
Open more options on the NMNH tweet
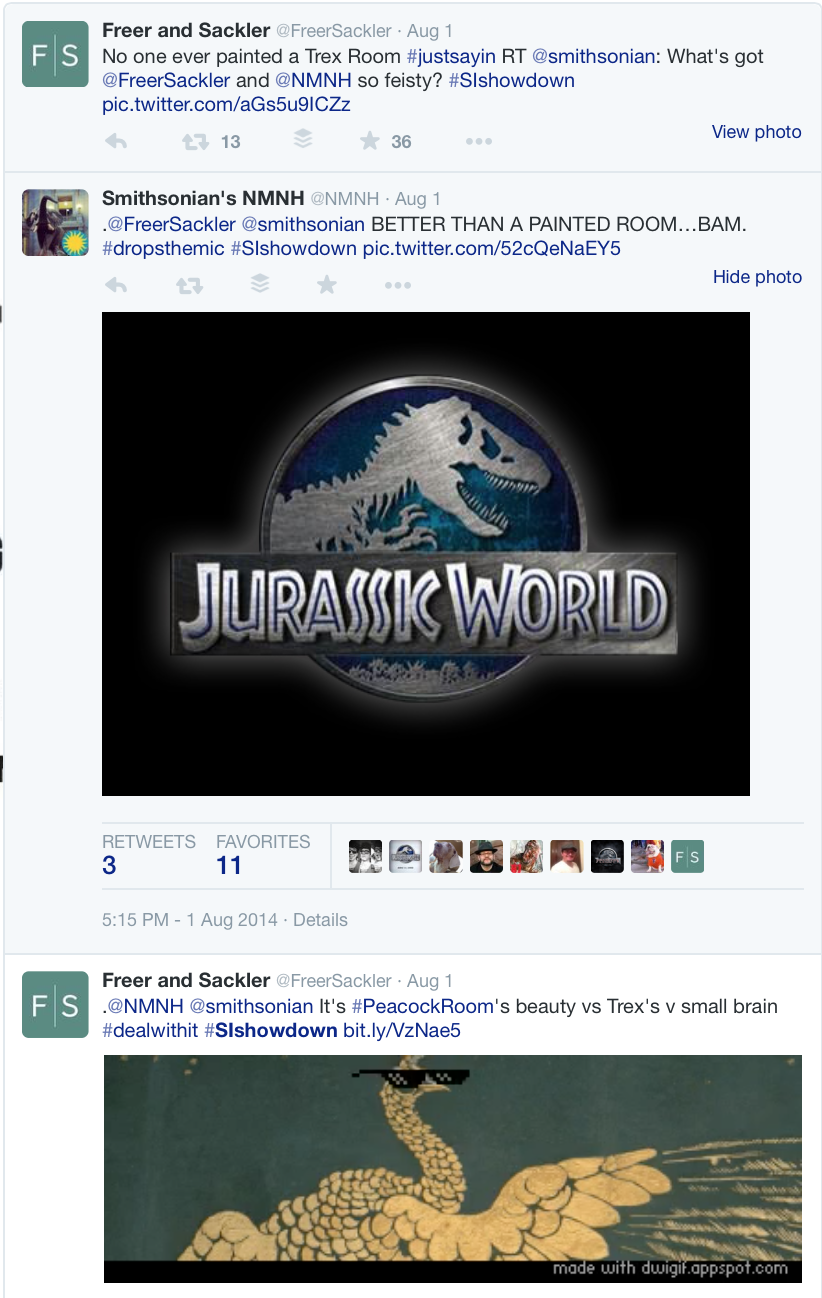397,286
